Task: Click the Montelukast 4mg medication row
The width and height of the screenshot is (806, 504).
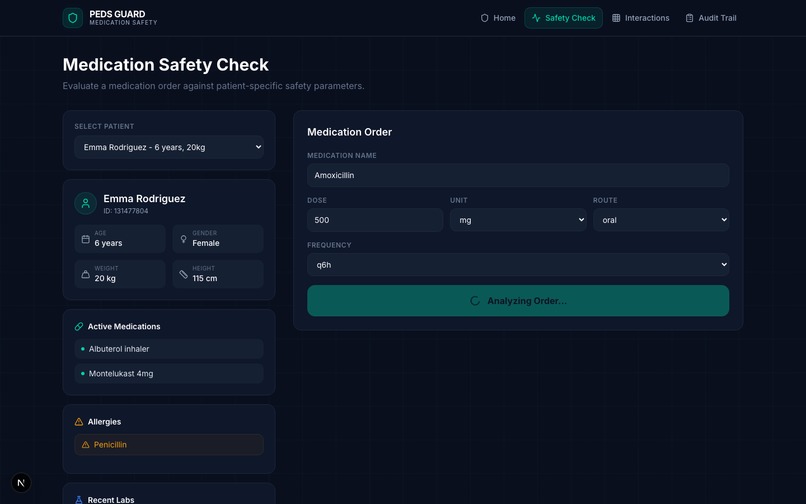Action: point(169,373)
